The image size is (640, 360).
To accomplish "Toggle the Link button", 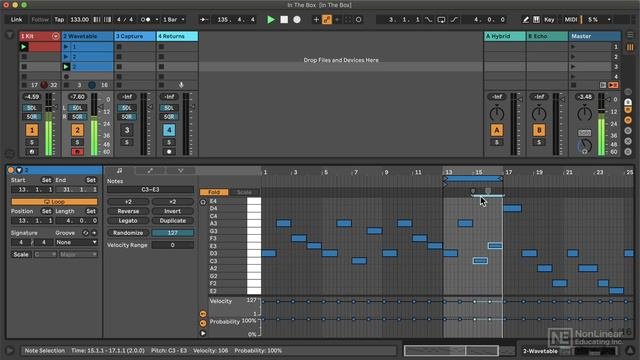I will 17,19.
